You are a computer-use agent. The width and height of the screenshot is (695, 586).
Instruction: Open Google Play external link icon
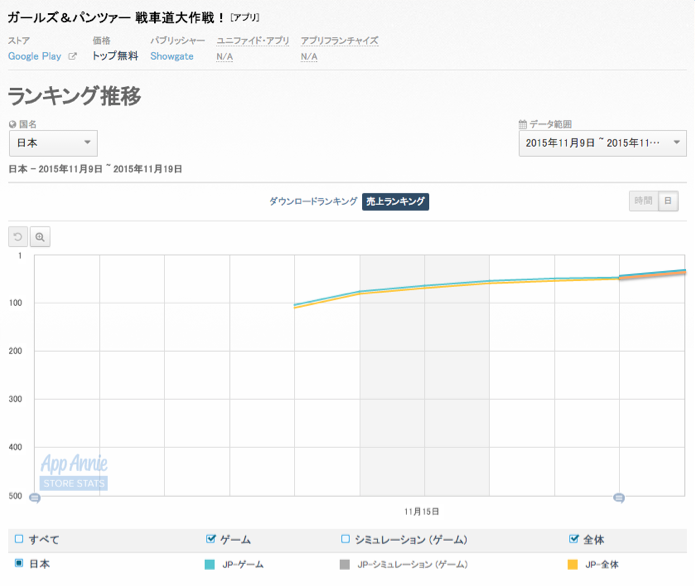pyautogui.click(x=72, y=56)
